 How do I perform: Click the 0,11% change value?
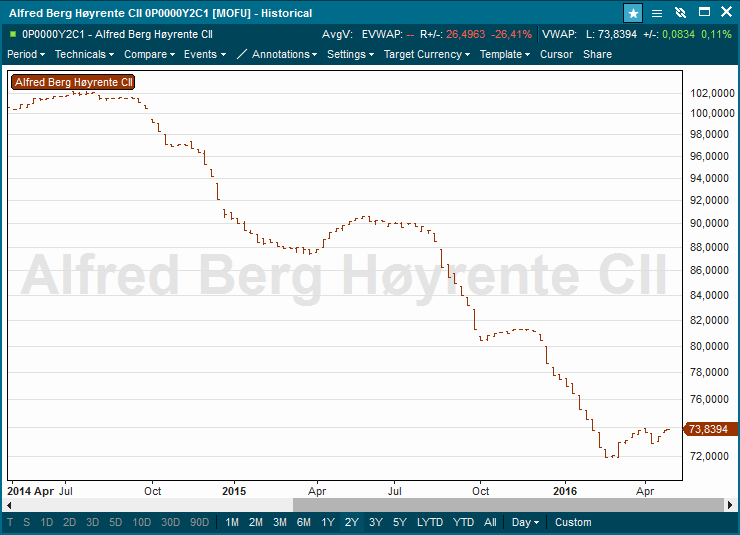tap(716, 34)
